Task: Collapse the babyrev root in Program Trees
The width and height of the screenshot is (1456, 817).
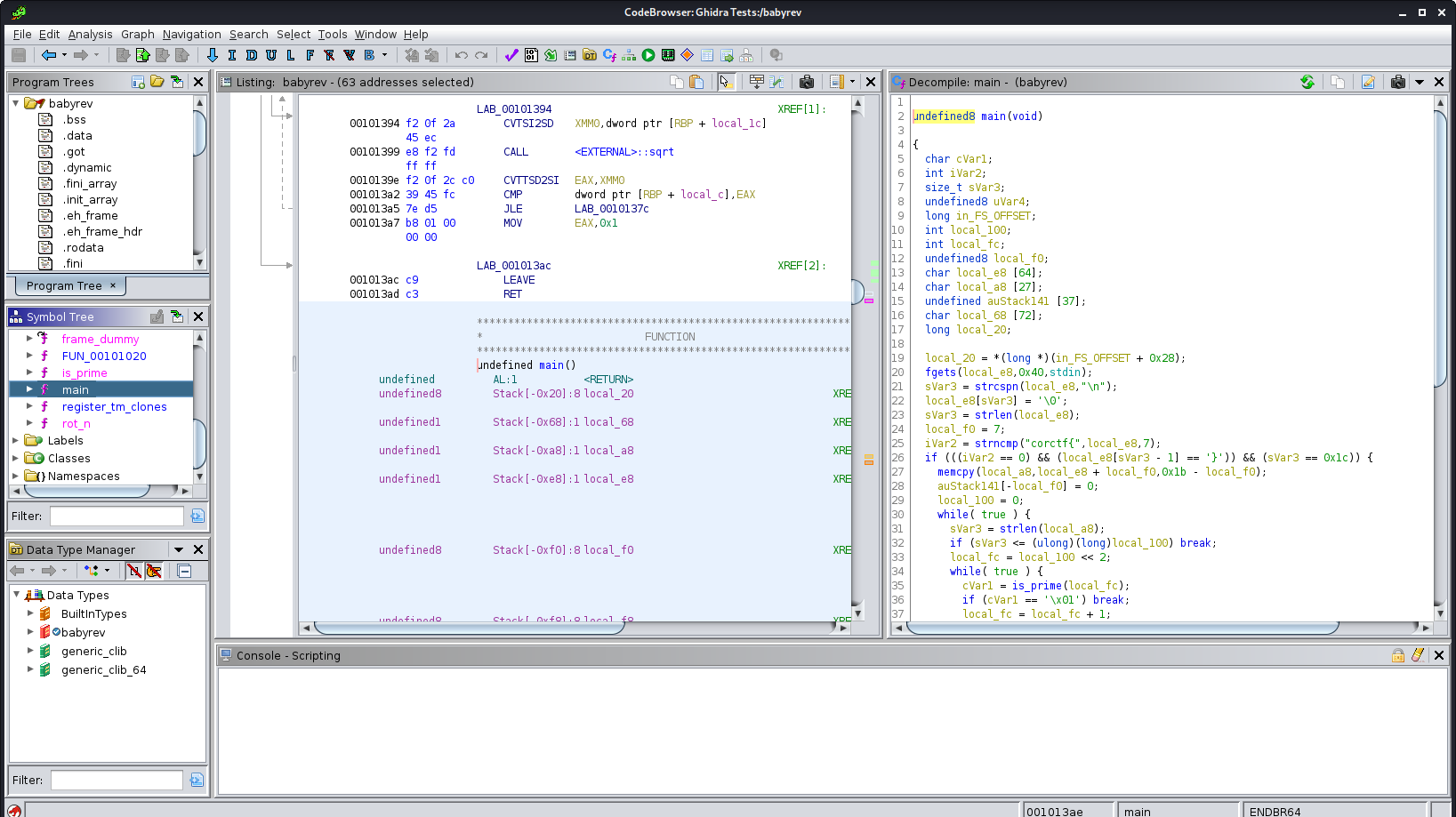Action: click(x=16, y=103)
